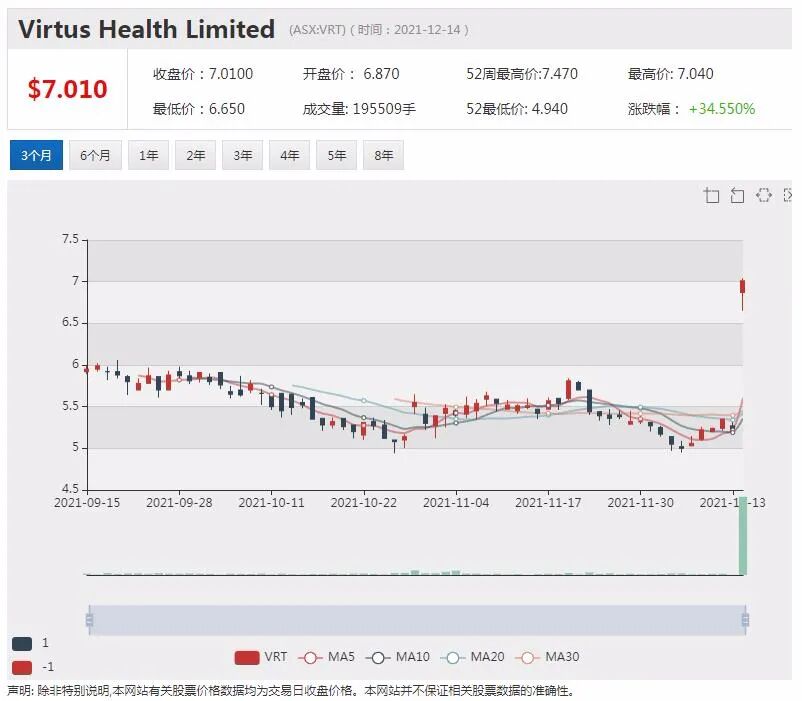Image resolution: width=802 pixels, height=701 pixels.
Task: Click 成交量: 195509手 volume text
Action: pos(359,109)
